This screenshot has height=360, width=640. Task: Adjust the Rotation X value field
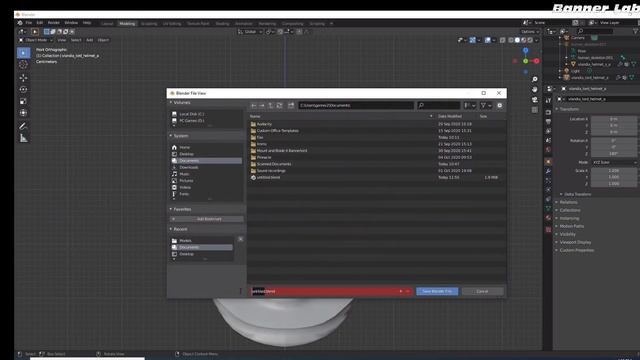(613, 141)
